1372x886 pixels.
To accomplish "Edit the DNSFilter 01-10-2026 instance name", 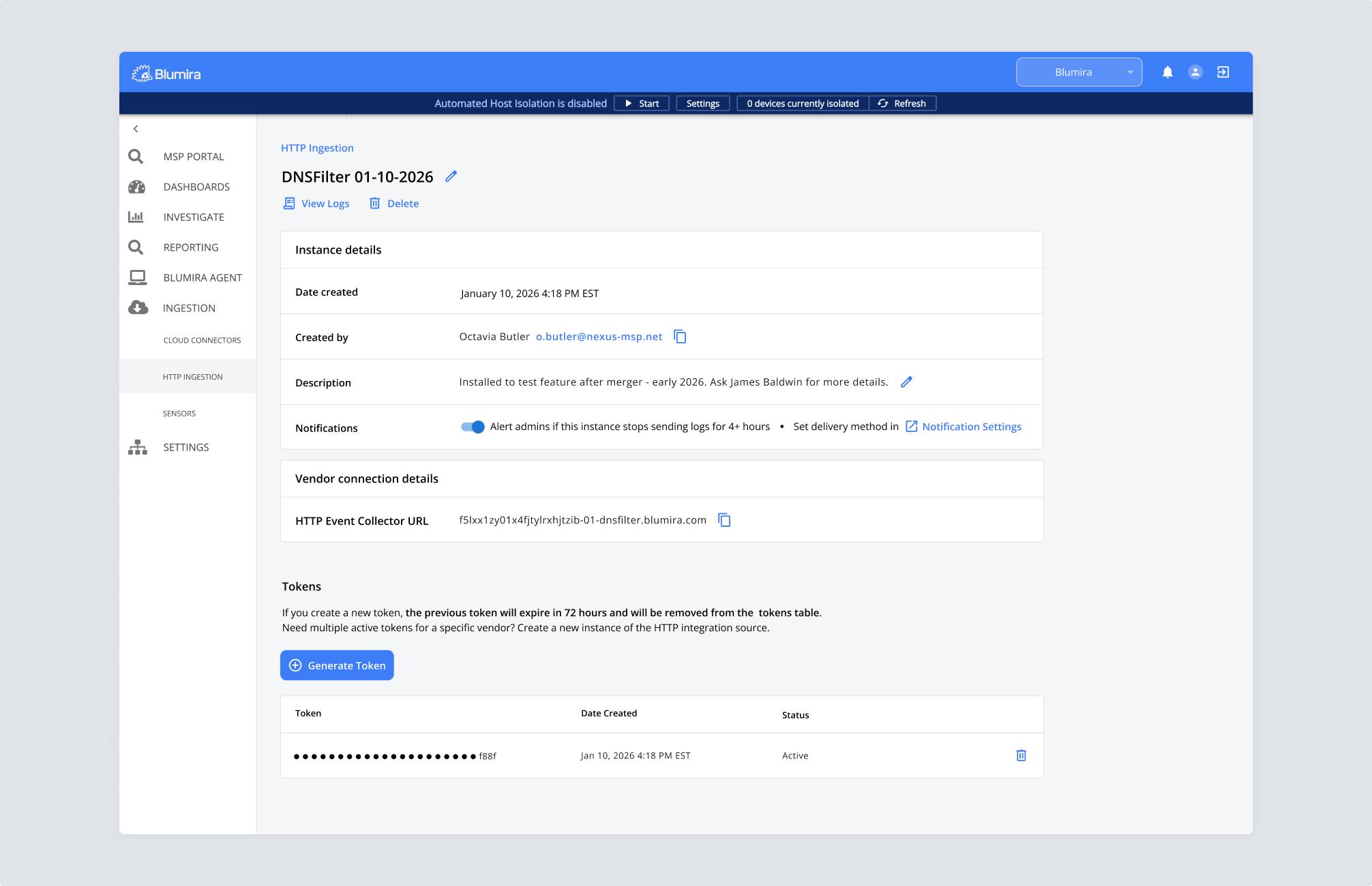I will (x=451, y=177).
